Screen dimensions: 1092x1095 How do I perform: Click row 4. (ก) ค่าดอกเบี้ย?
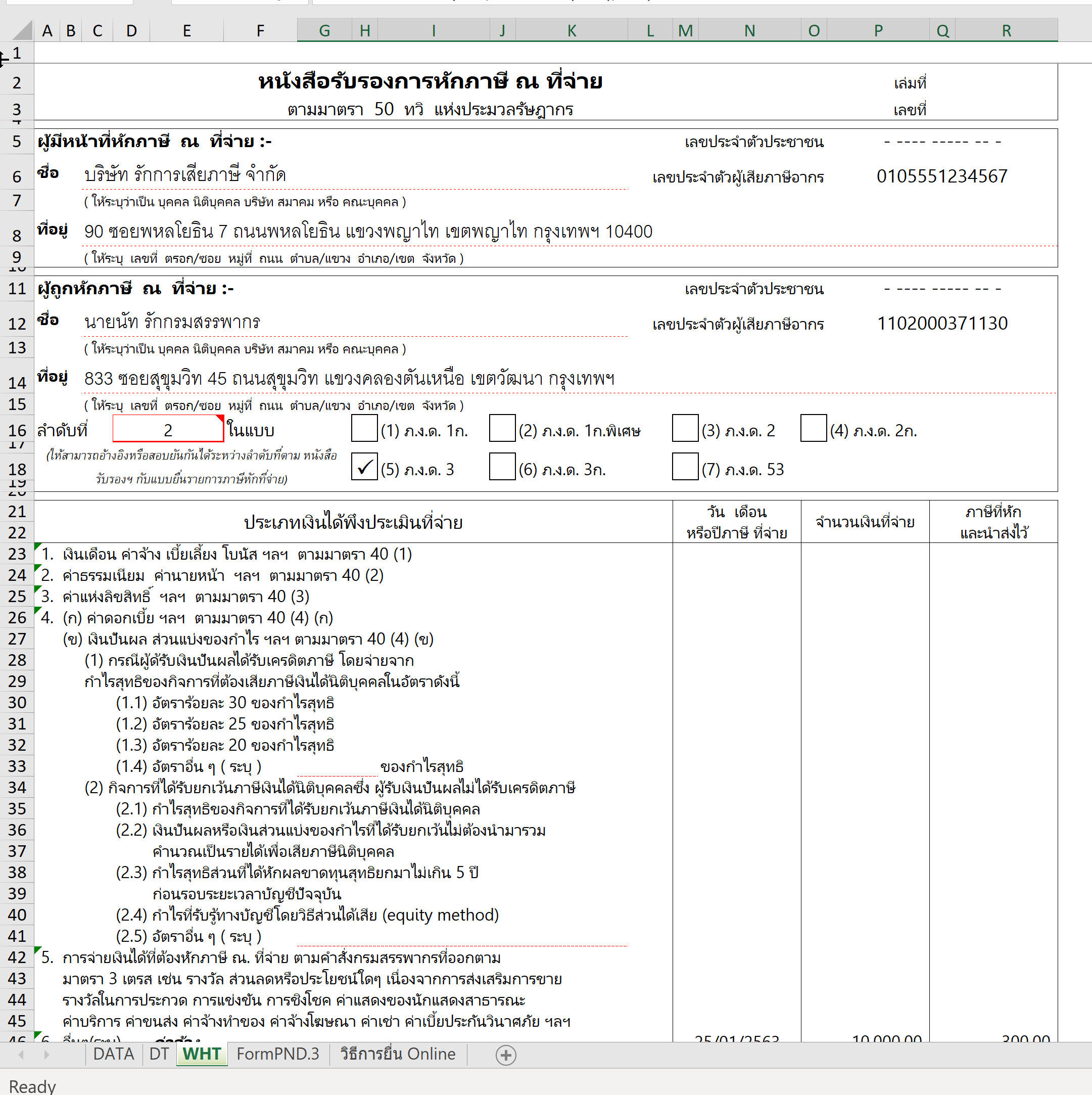187,618
